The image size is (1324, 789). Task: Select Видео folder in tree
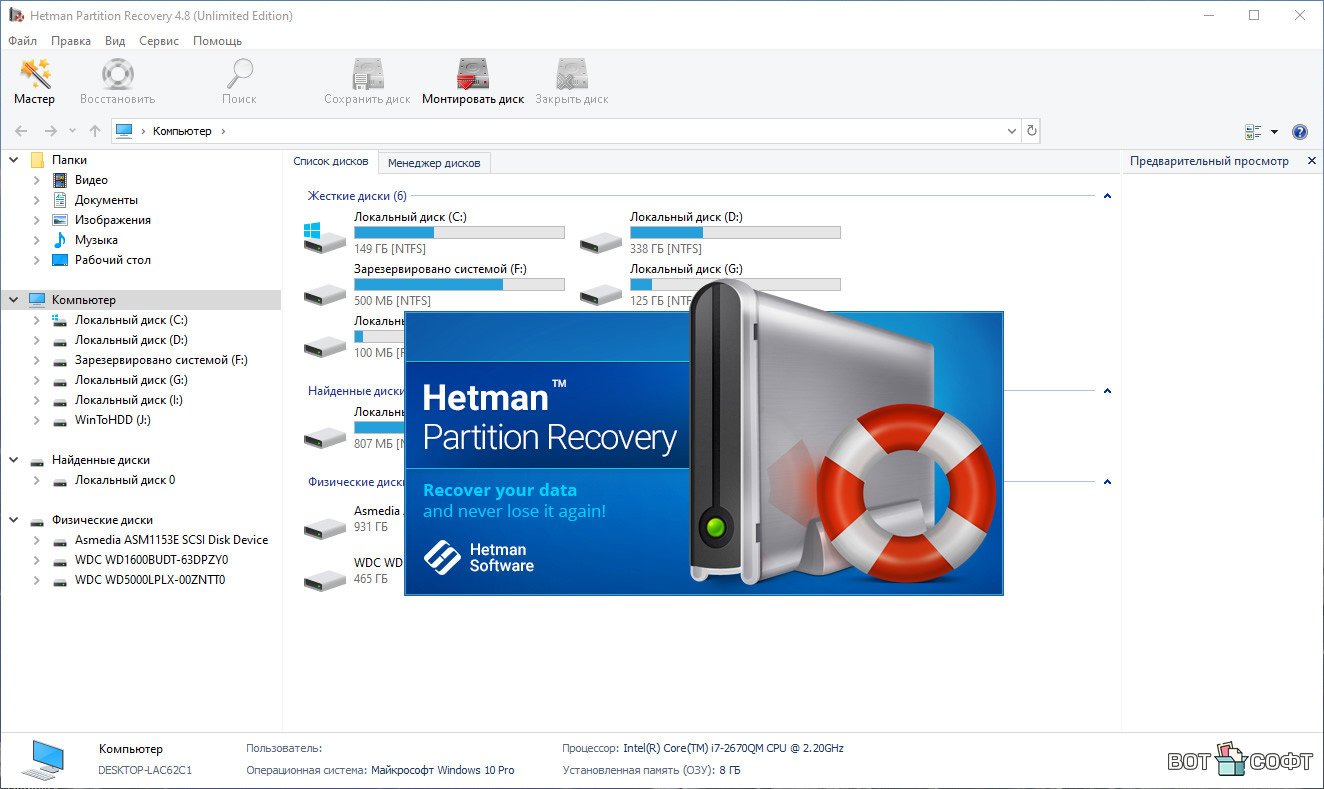tap(91, 180)
